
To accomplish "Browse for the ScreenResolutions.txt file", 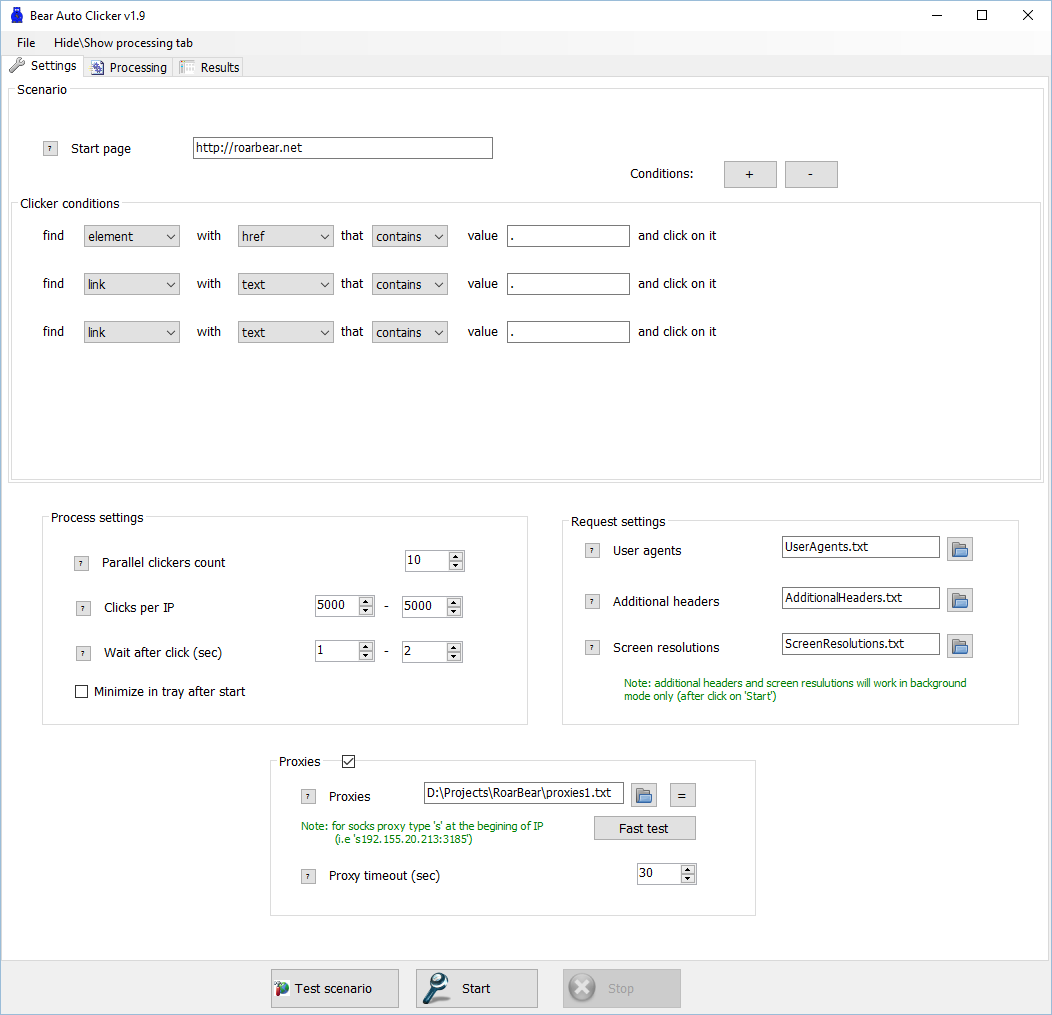I will pos(960,646).
